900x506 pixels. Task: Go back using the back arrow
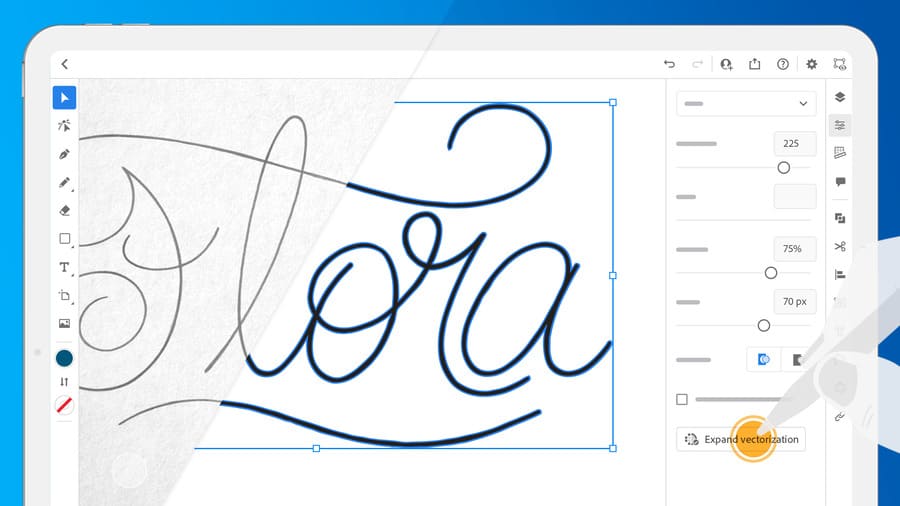[65, 64]
